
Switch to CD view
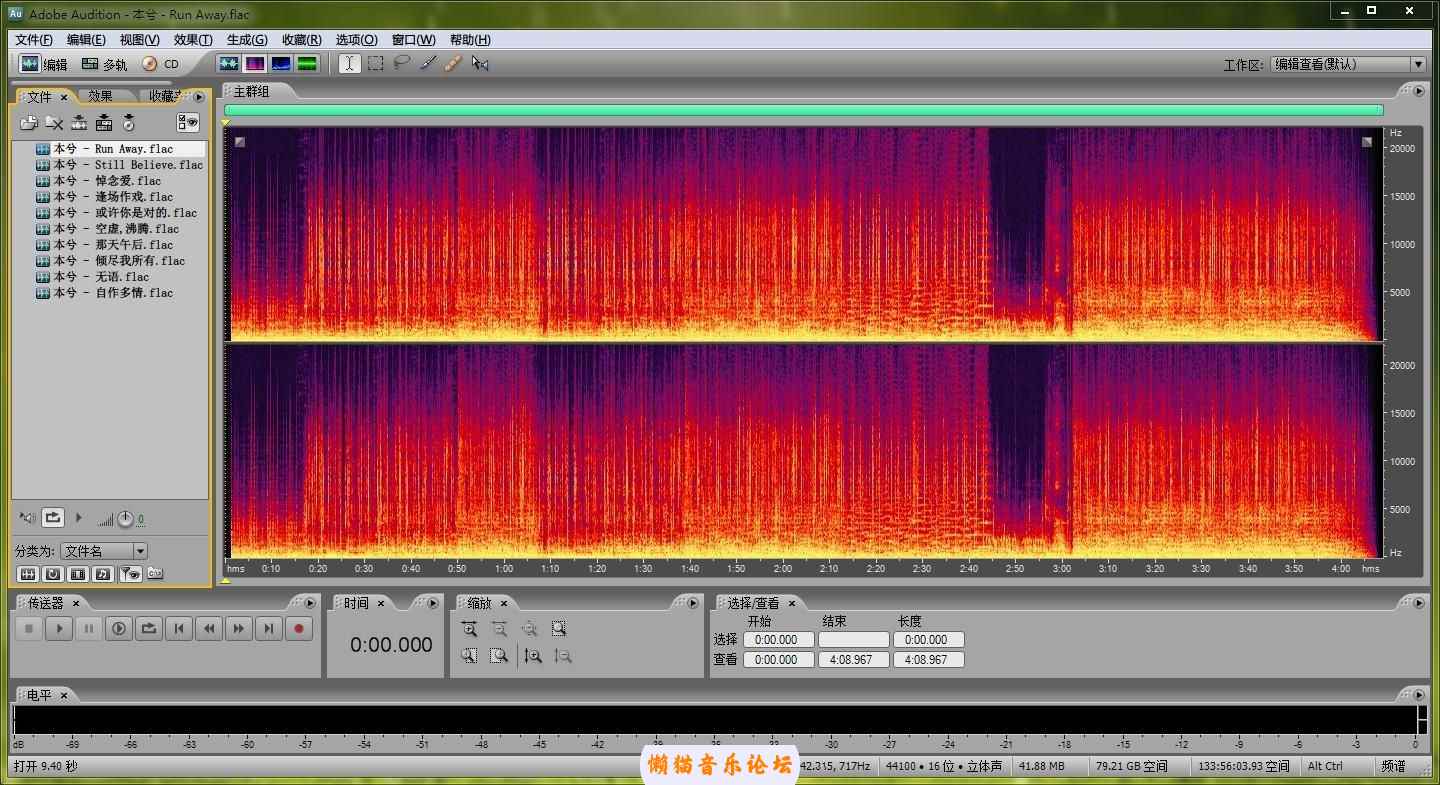(160, 64)
